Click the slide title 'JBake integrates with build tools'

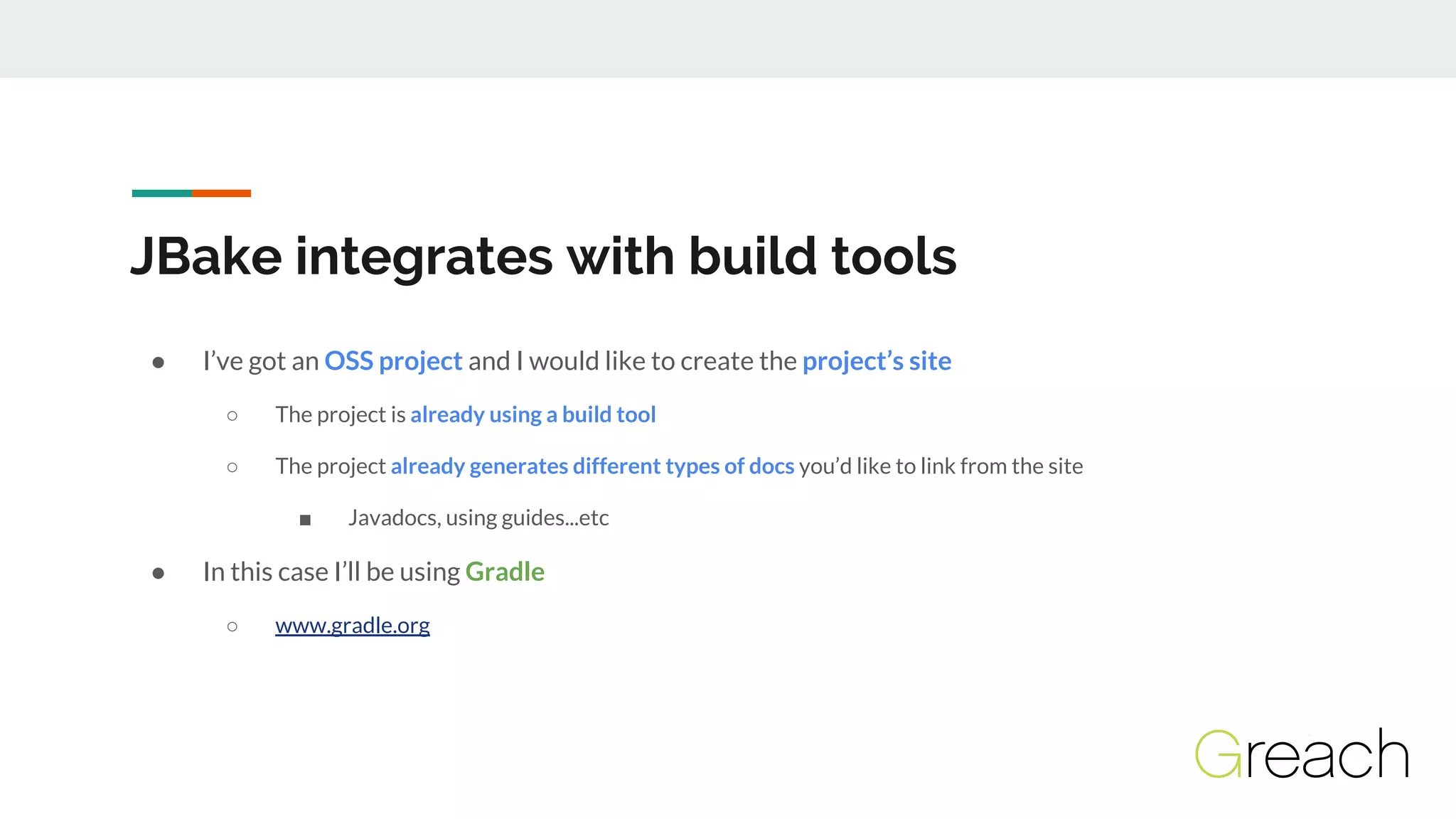[544, 257]
